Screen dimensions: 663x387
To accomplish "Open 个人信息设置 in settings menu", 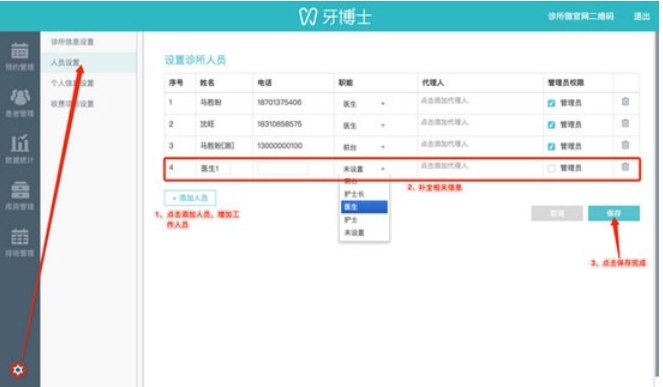I will pos(72,83).
